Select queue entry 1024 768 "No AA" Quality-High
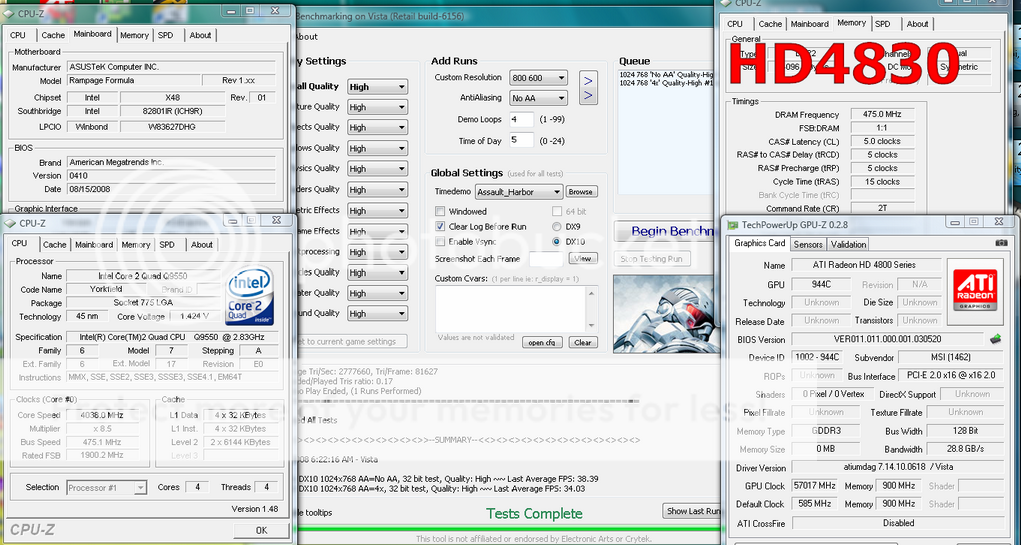The image size is (1021, 545). (666, 74)
